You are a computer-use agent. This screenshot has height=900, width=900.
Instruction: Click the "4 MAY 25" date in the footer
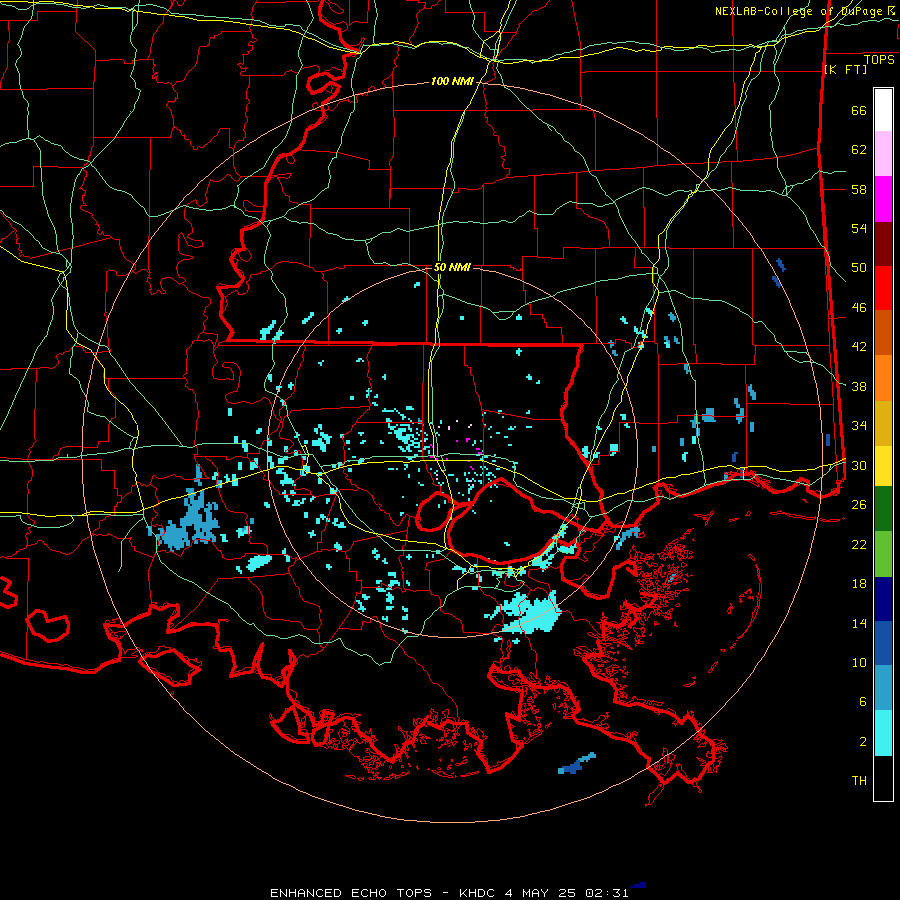pyautogui.click(x=542, y=893)
